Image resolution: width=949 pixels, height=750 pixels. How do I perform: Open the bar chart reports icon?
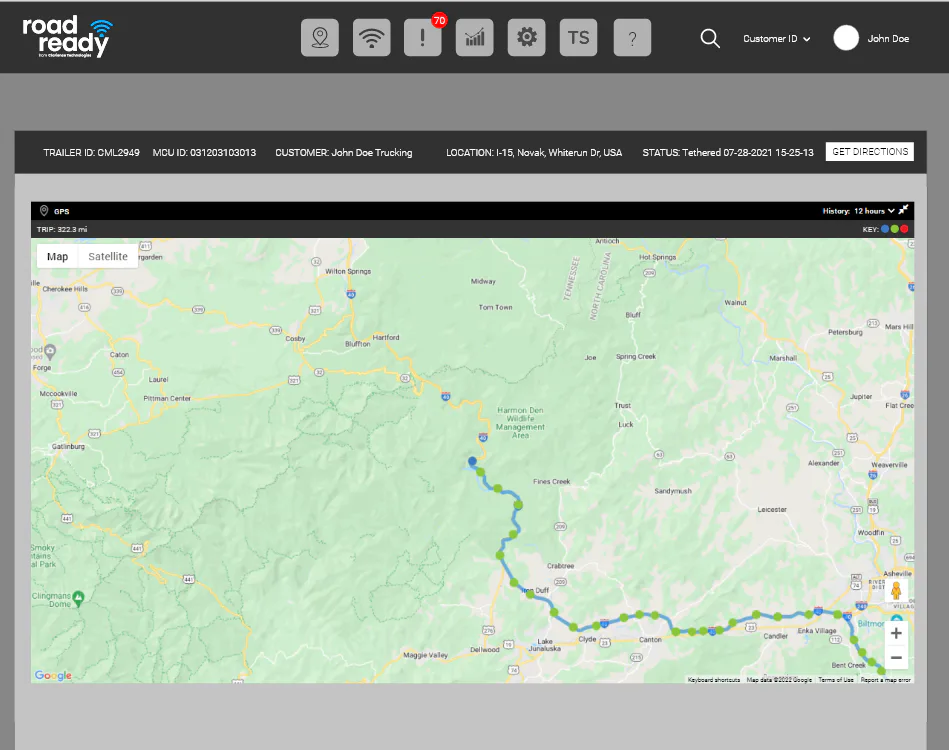(474, 38)
